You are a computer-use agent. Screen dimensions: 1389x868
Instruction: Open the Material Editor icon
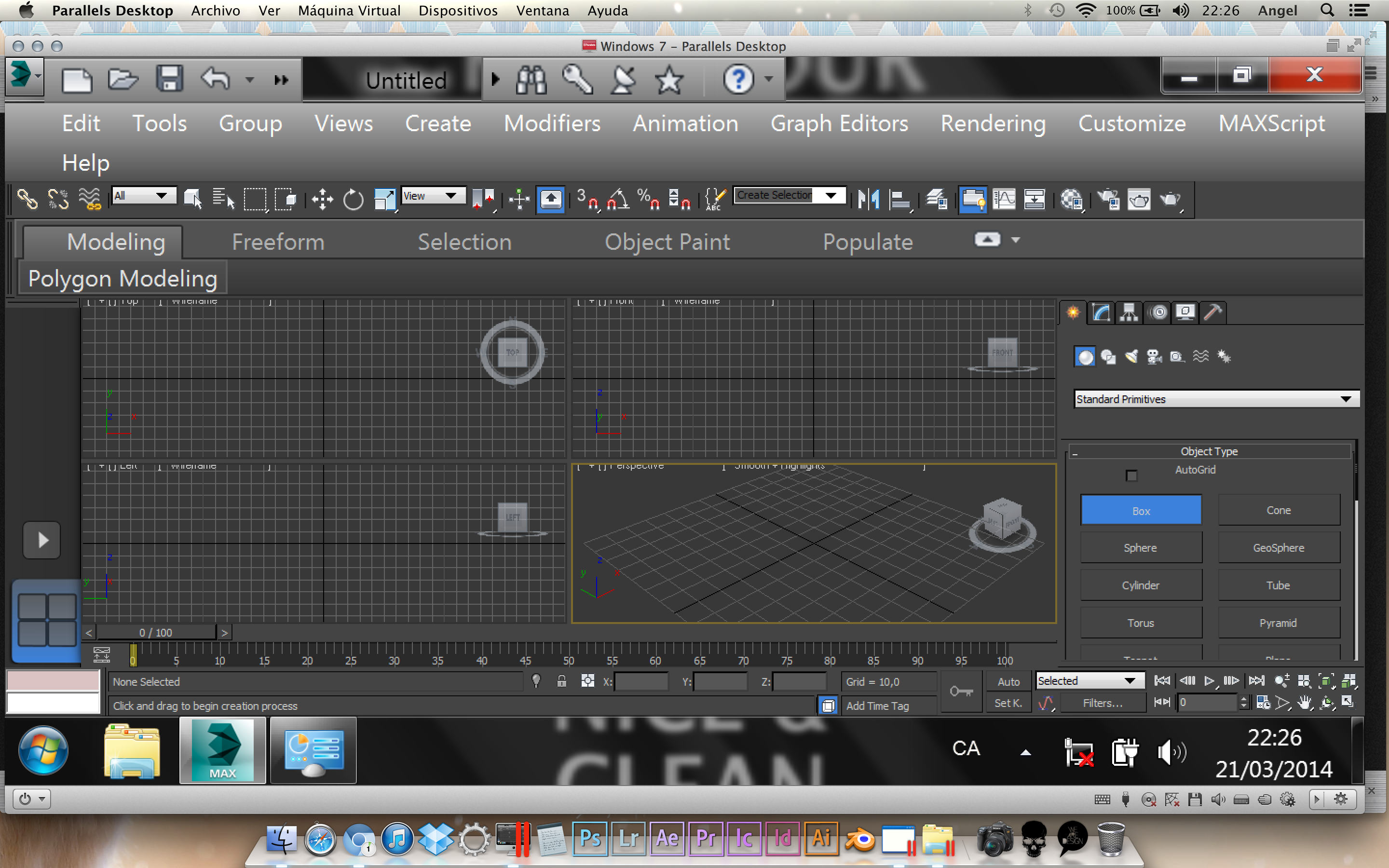pyautogui.click(x=1071, y=199)
